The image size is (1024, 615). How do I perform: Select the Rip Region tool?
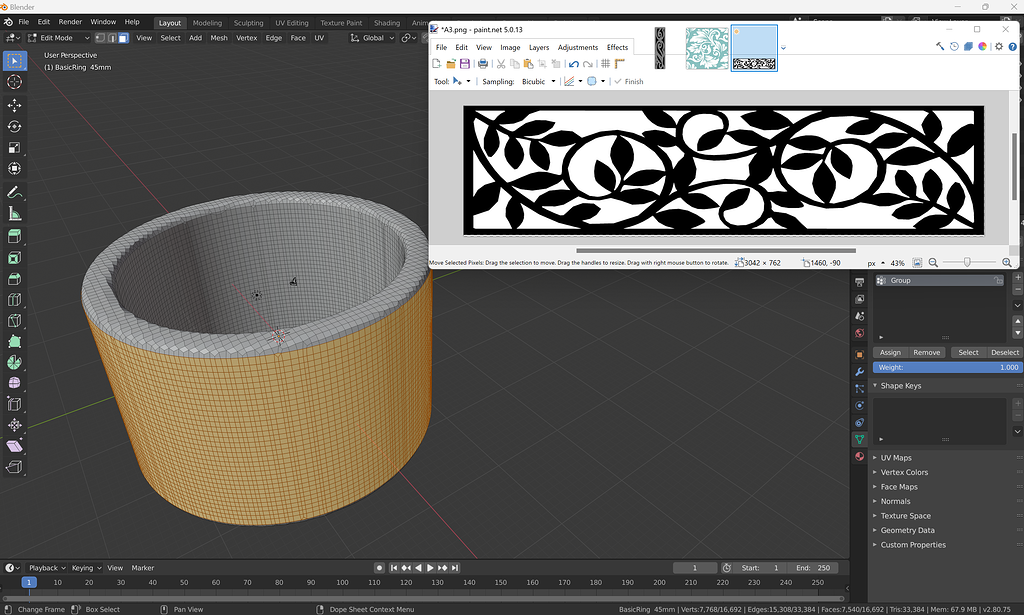tap(14, 467)
